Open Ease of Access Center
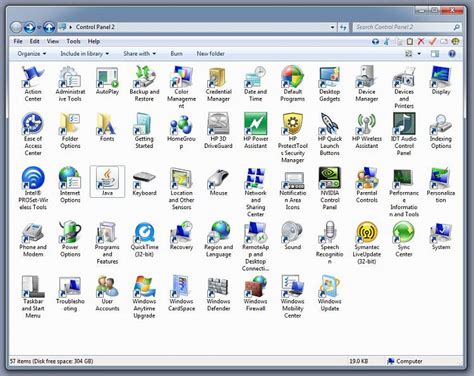Viewport: 474px width, 376px height. [x=33, y=134]
